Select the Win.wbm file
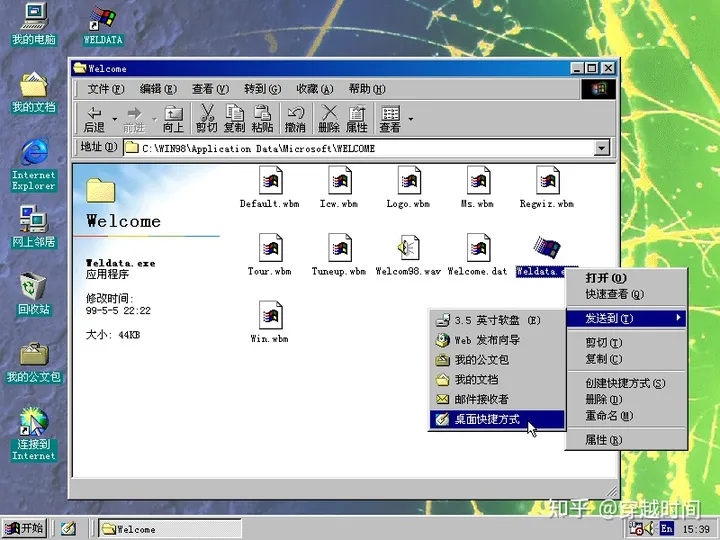Image resolution: width=720 pixels, height=540 pixels. click(x=270, y=322)
